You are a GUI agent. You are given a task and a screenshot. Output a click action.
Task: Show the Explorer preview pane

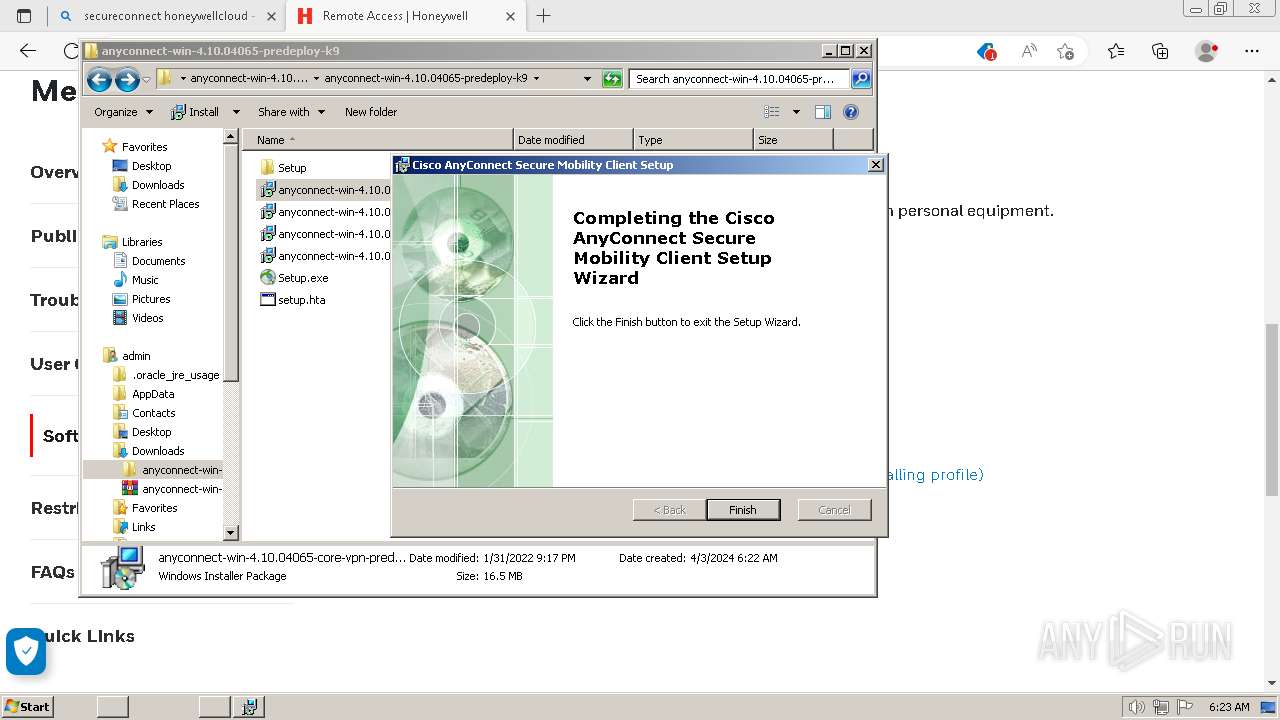[x=823, y=112]
